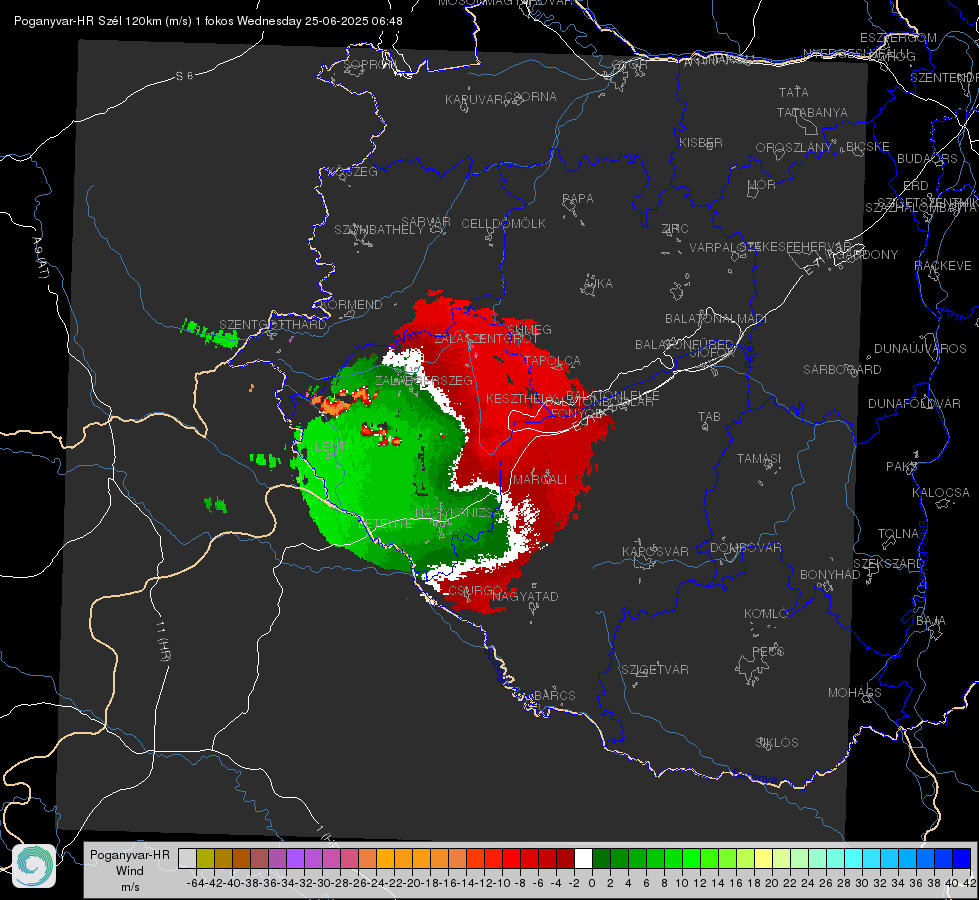Click the CSORNA town label
Screen dimensions: 979x900
tap(531, 97)
